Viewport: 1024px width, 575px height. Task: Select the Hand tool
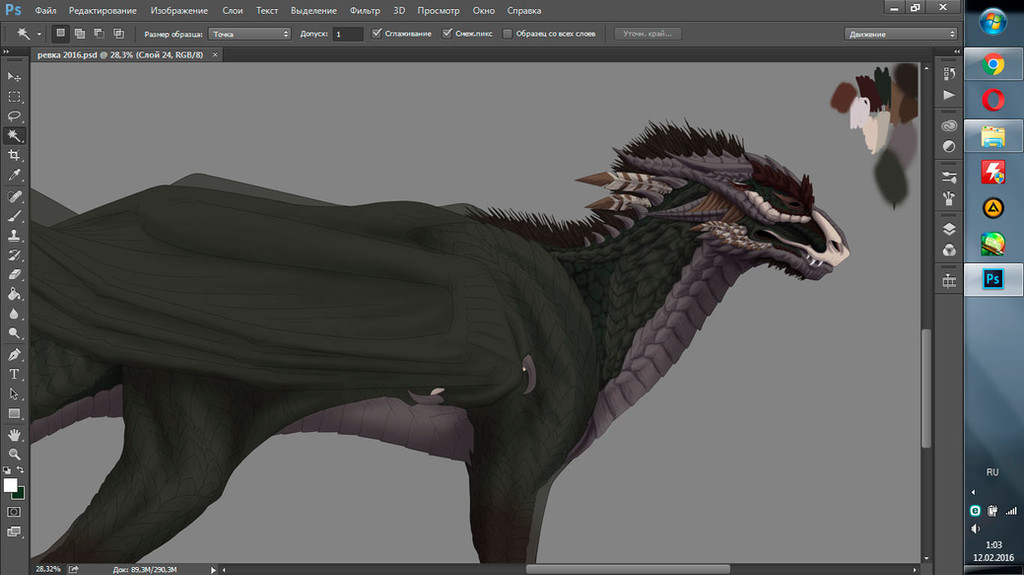click(14, 435)
